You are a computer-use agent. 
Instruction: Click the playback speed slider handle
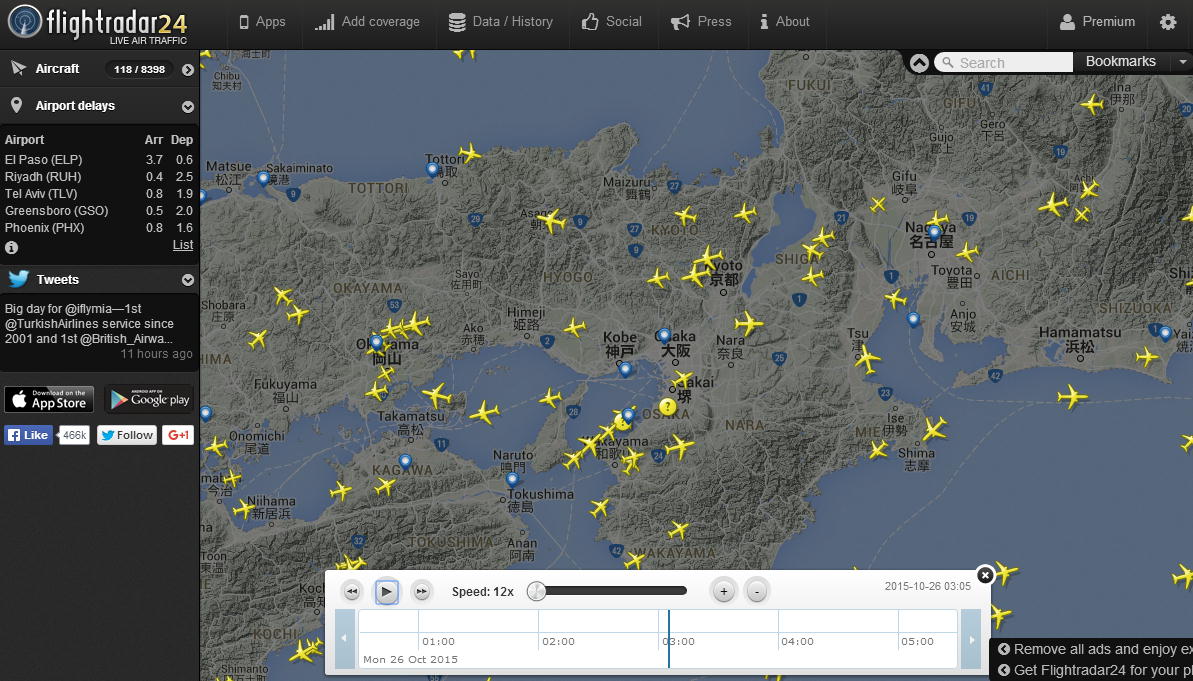pyautogui.click(x=537, y=591)
